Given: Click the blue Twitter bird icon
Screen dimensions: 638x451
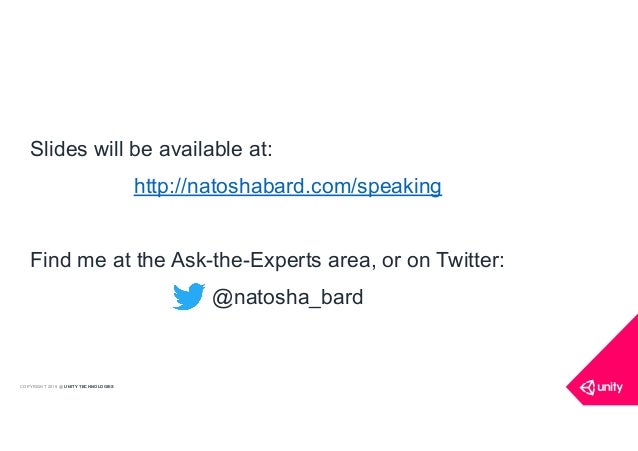Looking at the screenshot, I should (x=188, y=296).
